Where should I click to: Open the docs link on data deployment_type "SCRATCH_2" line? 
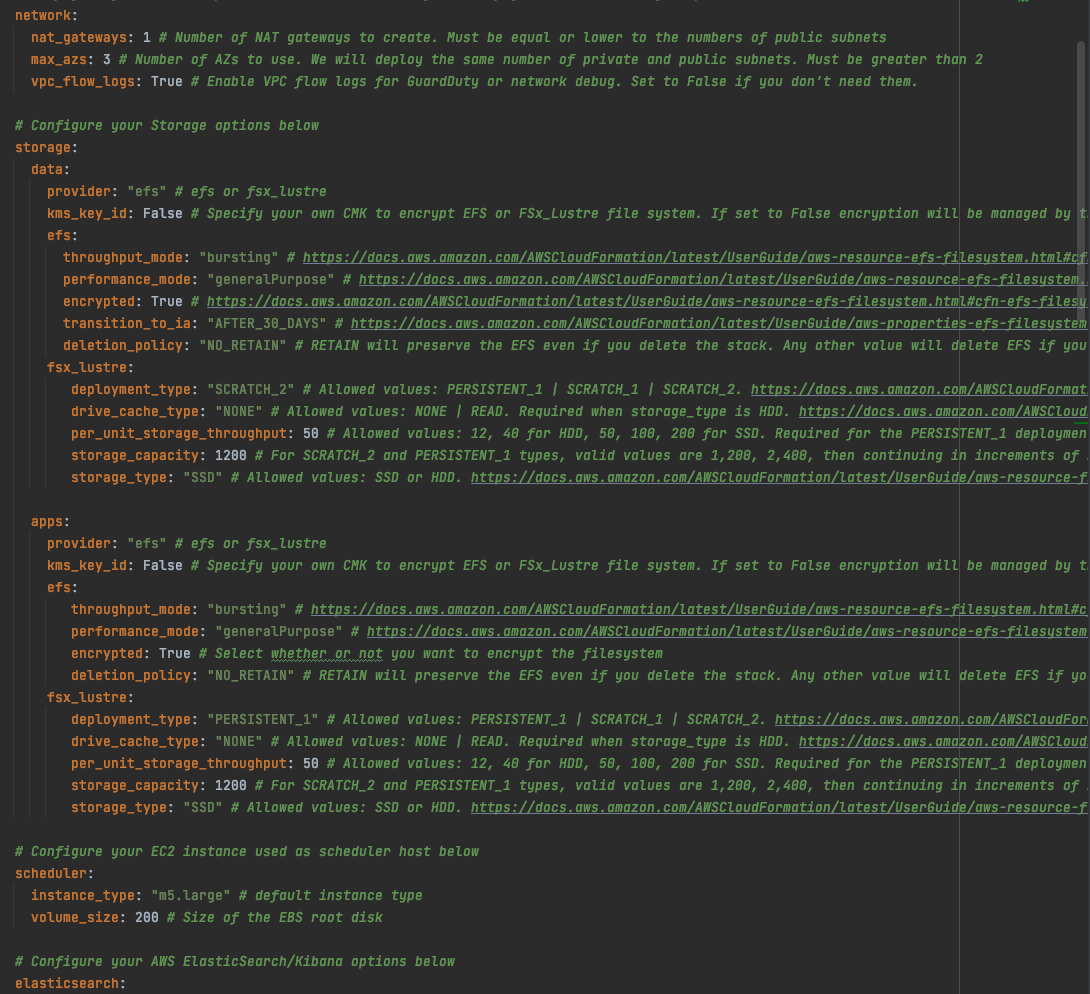pyautogui.click(x=918, y=389)
